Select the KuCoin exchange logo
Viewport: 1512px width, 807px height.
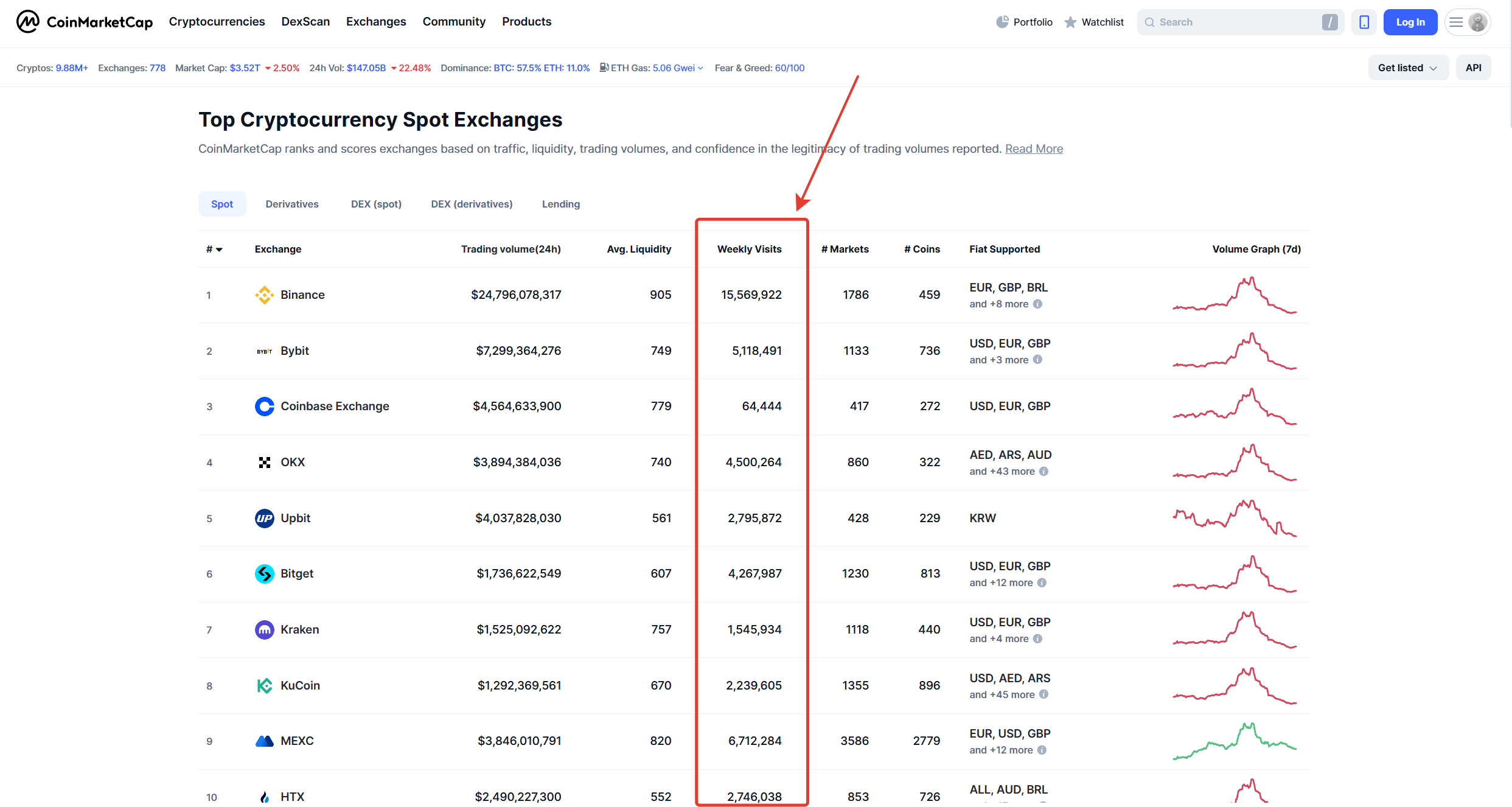tap(265, 685)
